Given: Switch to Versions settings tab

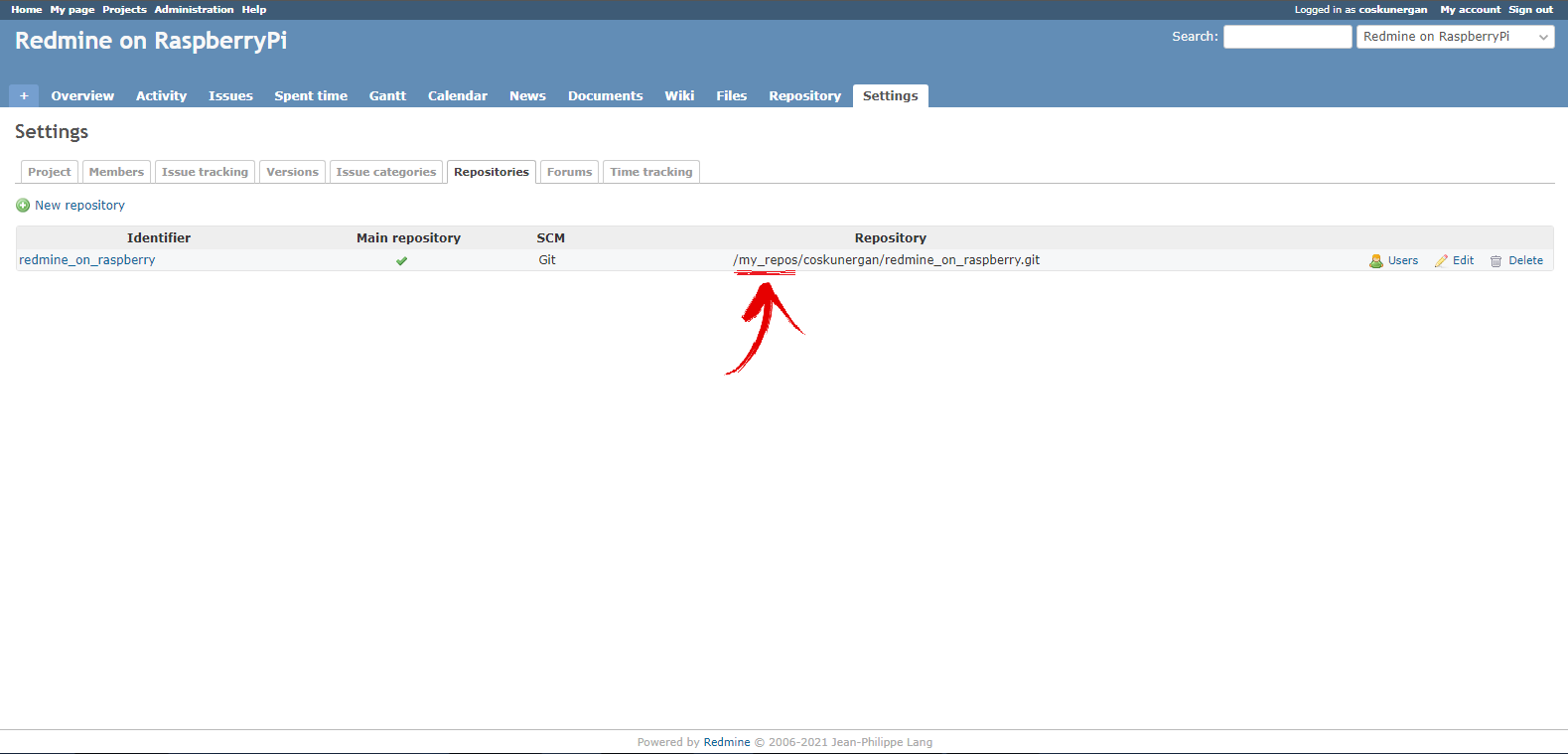Looking at the screenshot, I should pyautogui.click(x=292, y=172).
